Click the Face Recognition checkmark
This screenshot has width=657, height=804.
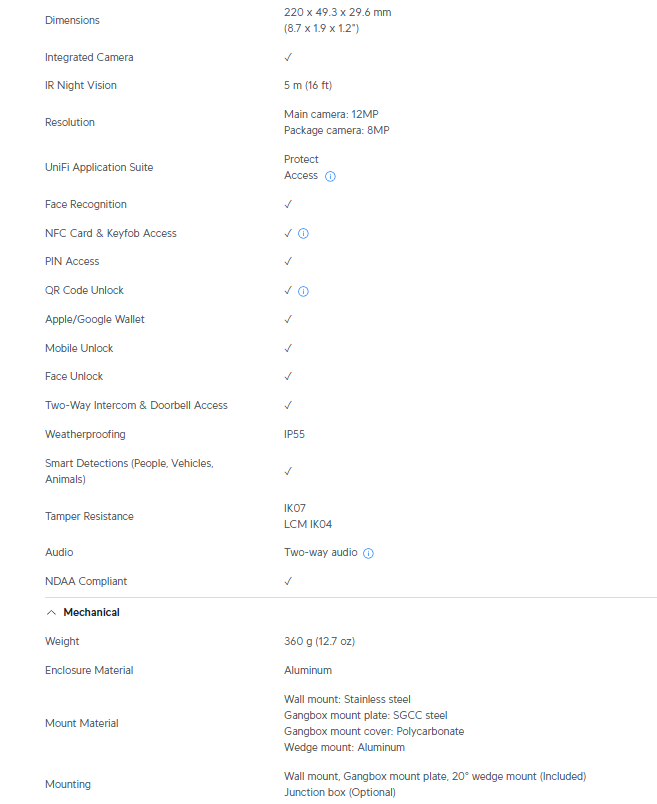[x=288, y=204]
